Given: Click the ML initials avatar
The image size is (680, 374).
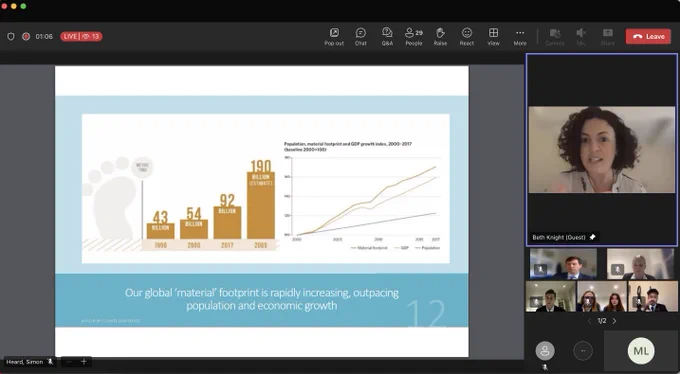Looking at the screenshot, I should click(641, 351).
